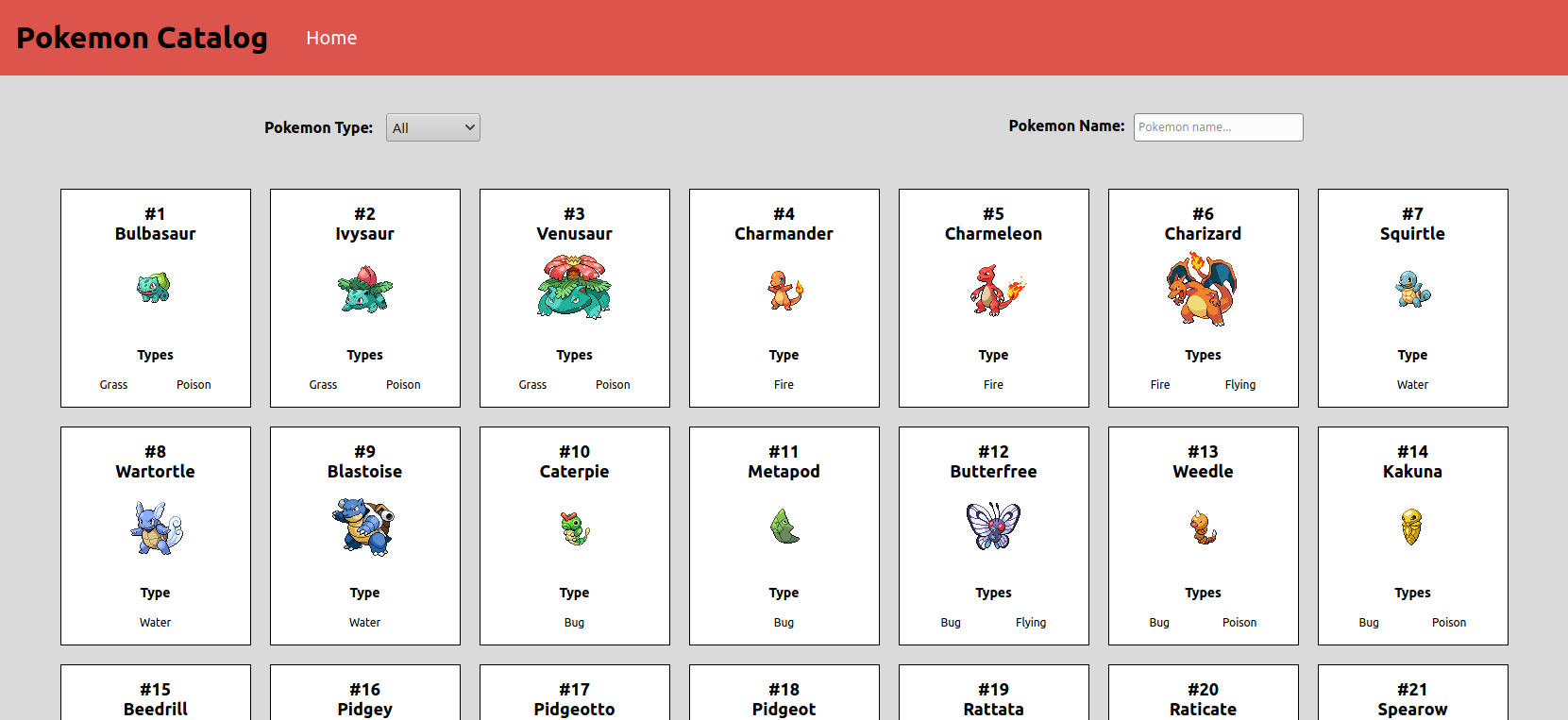Click the Bulbasaur sprite image
Viewport: 1568px width, 720px height.
point(155,287)
